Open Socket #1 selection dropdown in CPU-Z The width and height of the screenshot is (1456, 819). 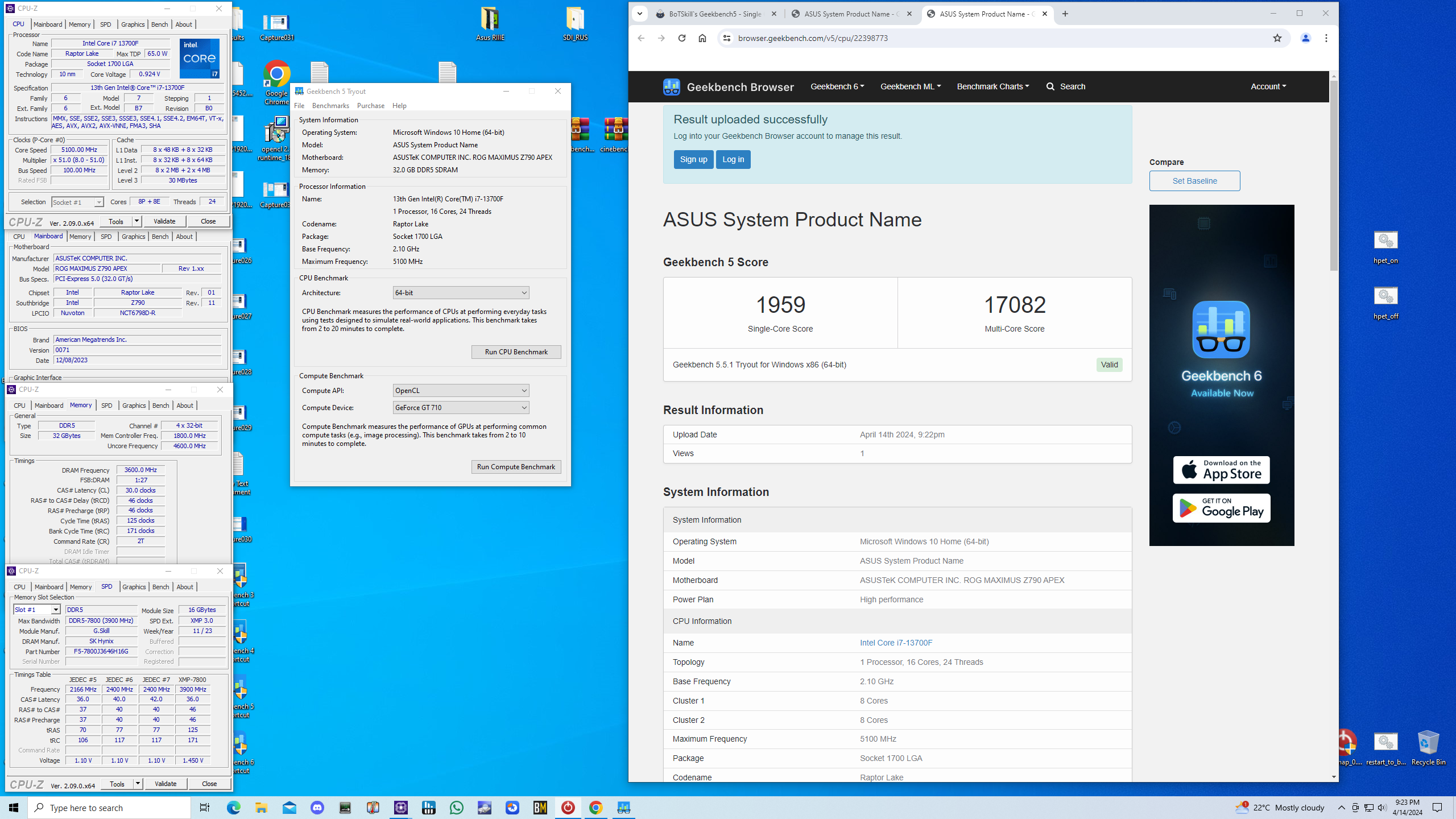77,202
